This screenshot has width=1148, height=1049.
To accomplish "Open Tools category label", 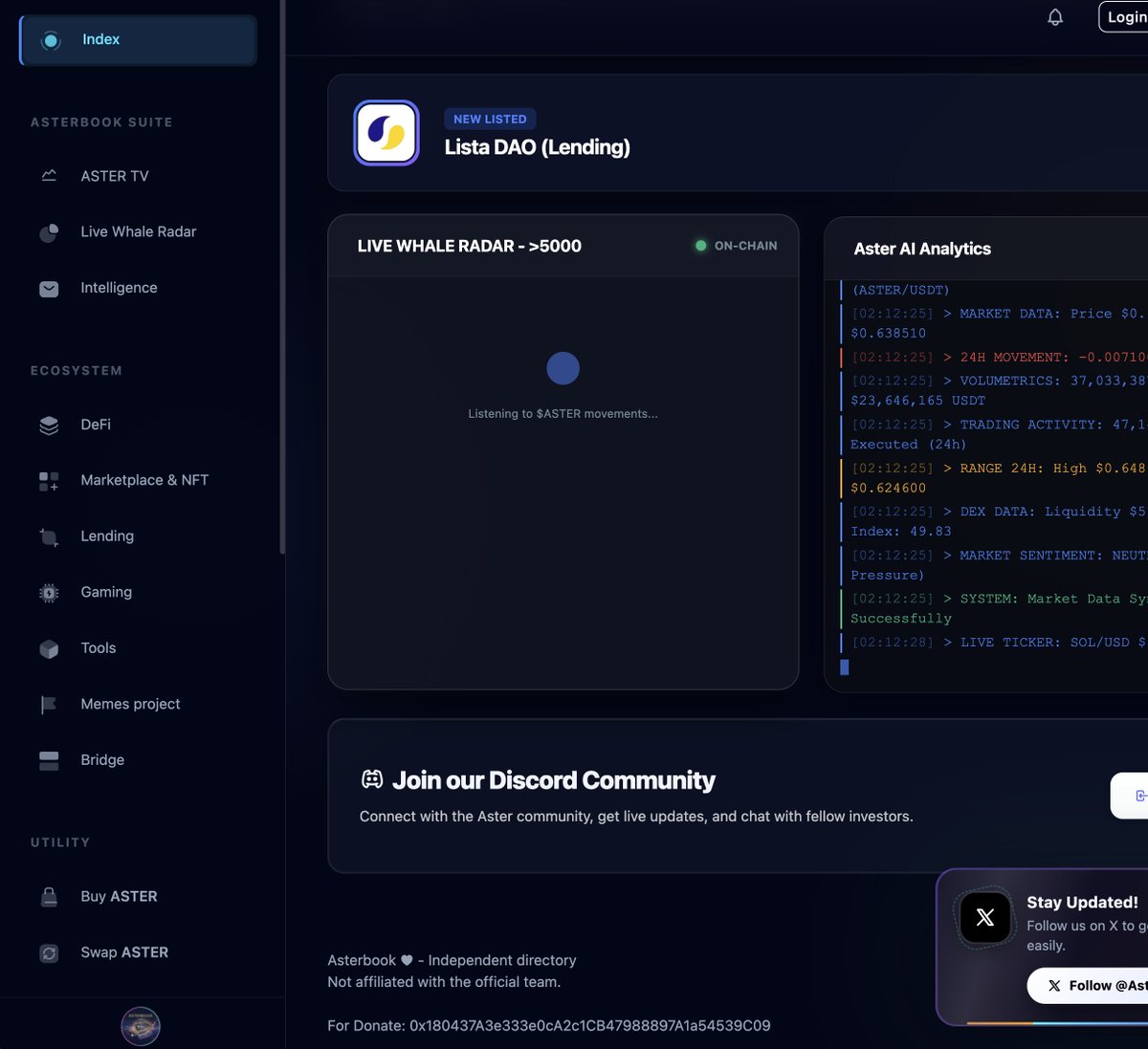I will pyautogui.click(x=99, y=648).
